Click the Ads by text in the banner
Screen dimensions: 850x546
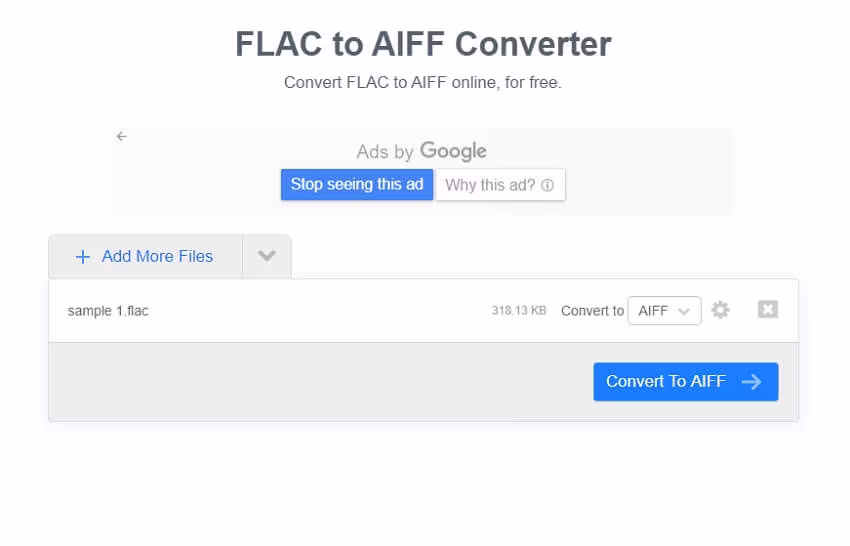point(385,152)
